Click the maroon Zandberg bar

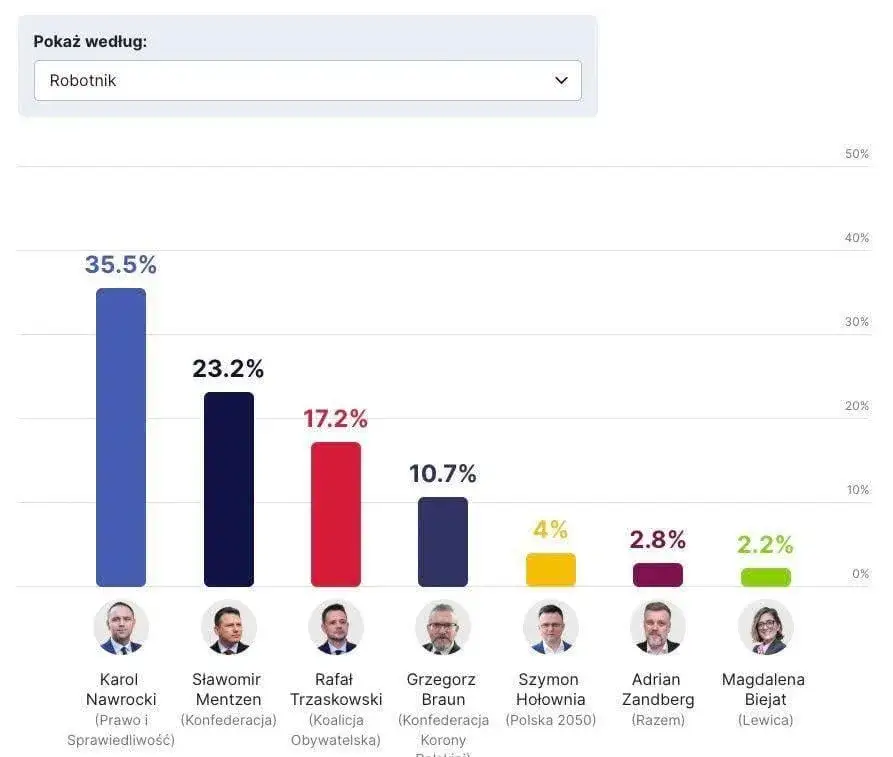658,574
